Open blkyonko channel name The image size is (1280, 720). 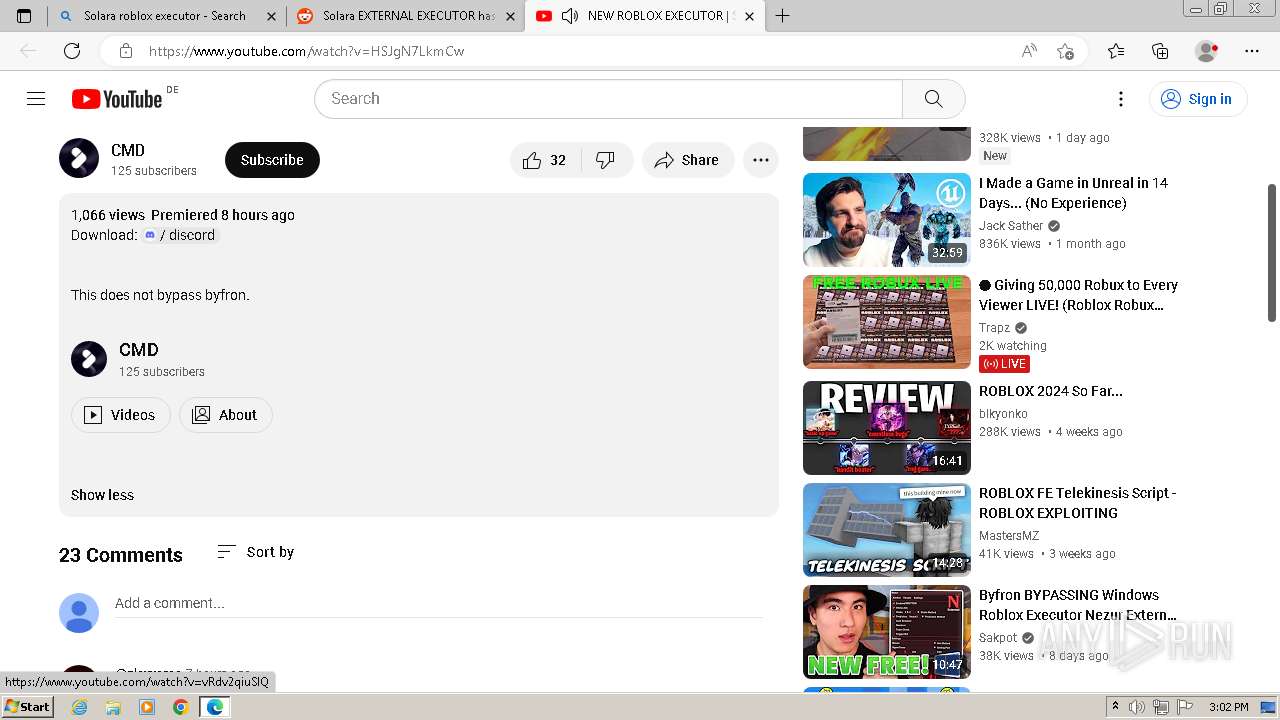tap(1003, 414)
